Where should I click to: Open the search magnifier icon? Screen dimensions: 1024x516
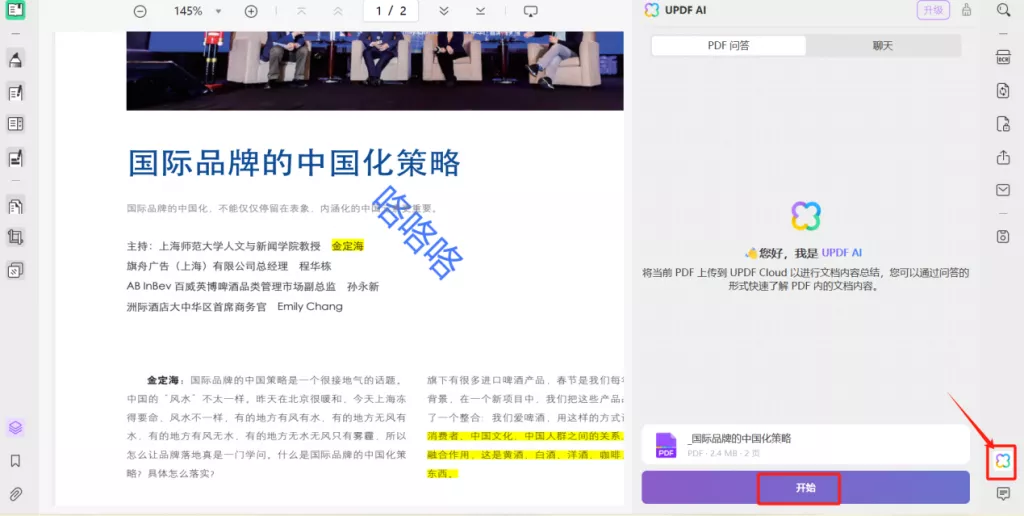[x=1003, y=9]
